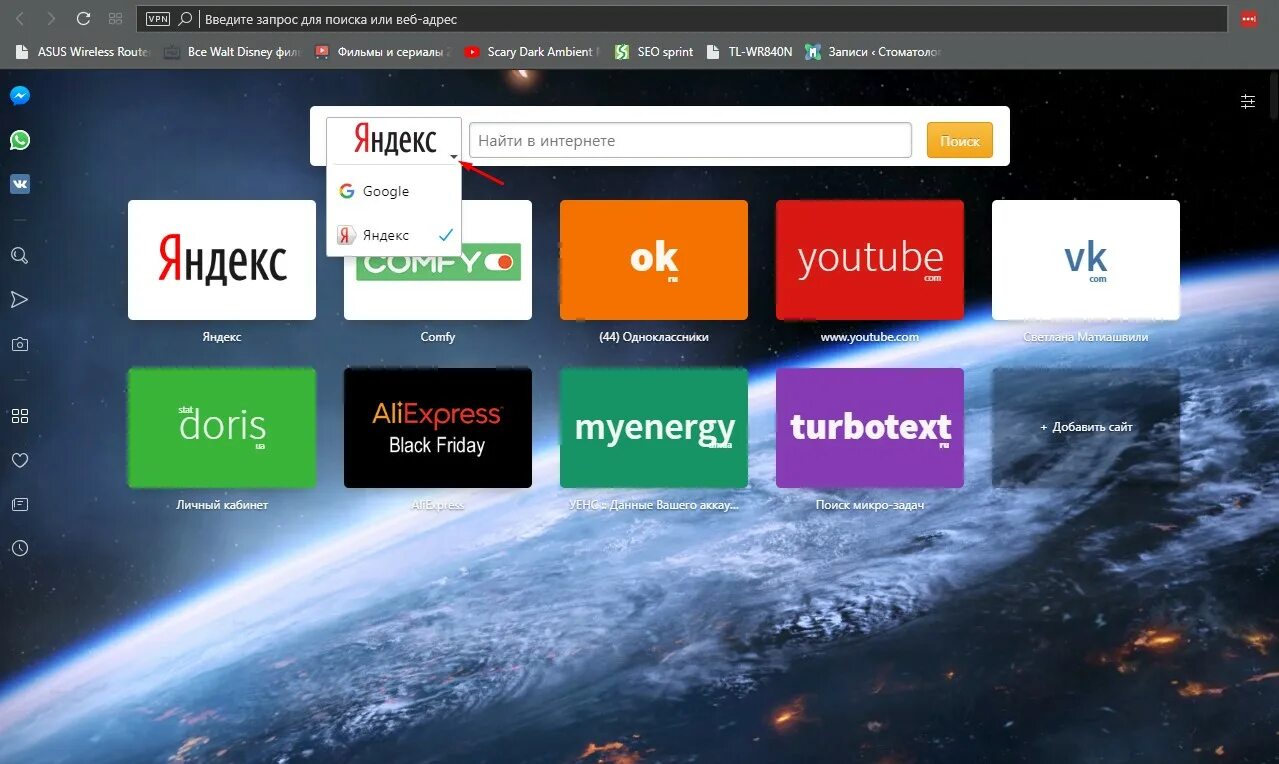1279x764 pixels.
Task: Open WhatsApp from the sidebar
Action: click(x=20, y=140)
